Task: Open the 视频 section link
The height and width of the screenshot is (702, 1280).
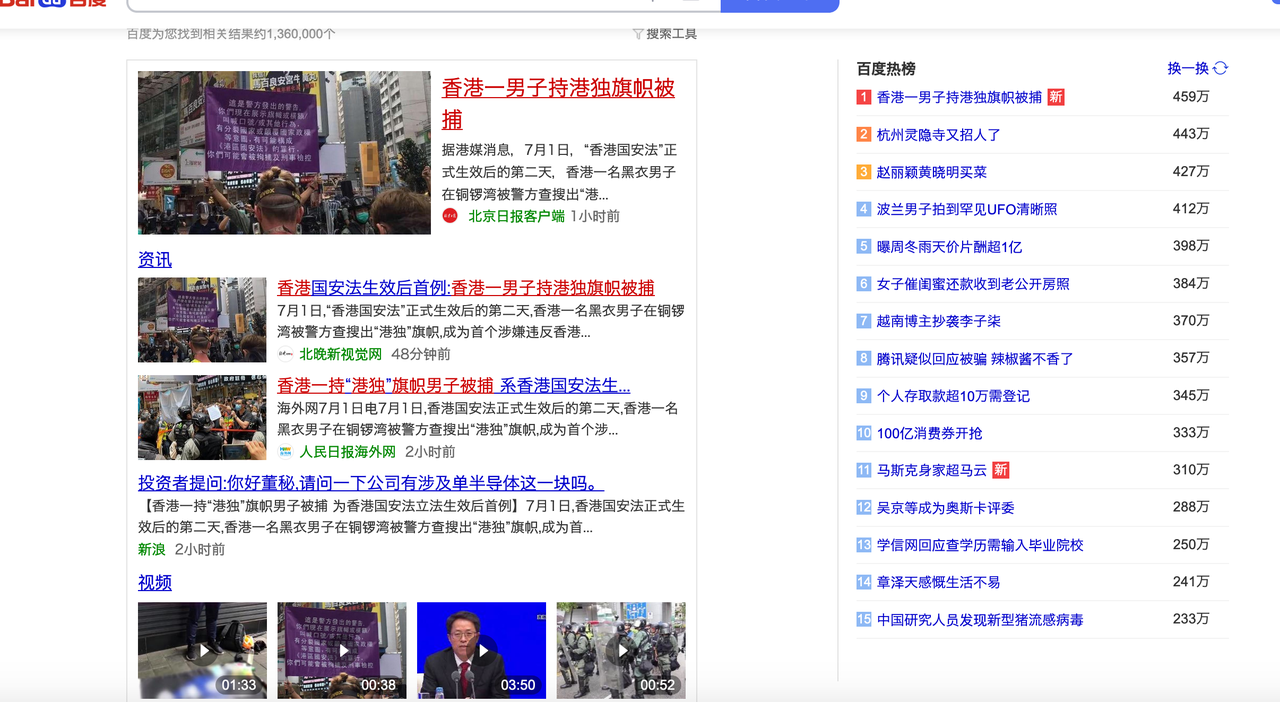Action: click(x=155, y=583)
